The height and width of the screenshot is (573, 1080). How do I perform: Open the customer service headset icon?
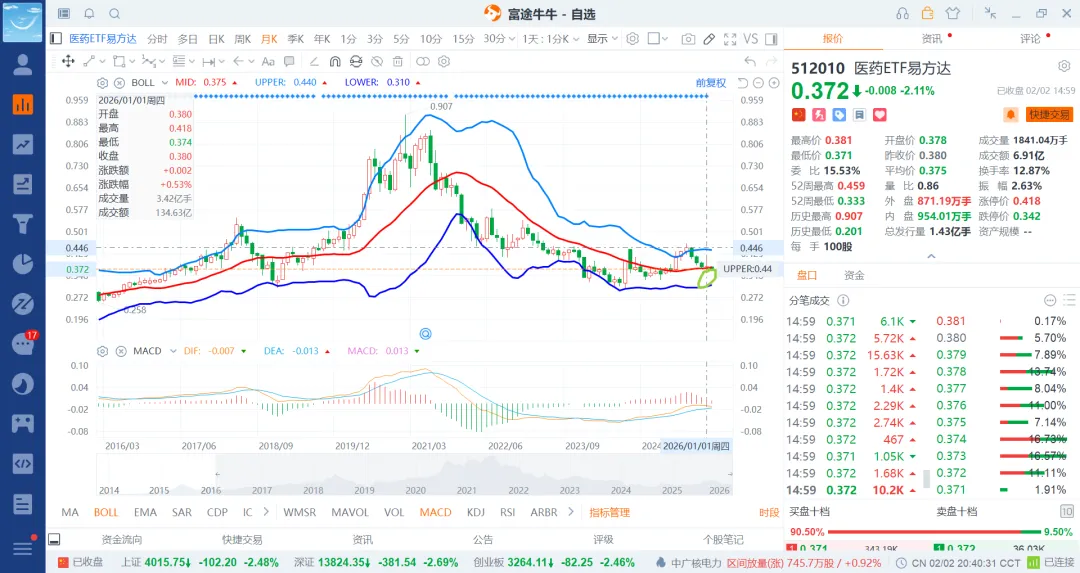pos(902,14)
